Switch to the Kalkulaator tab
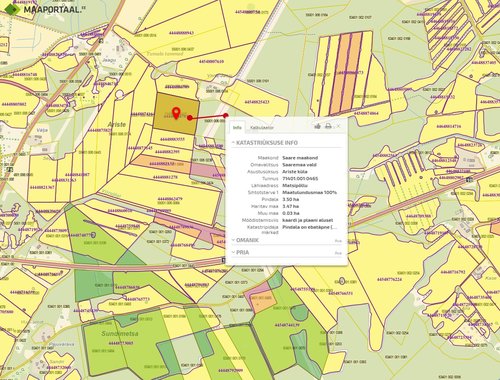The width and height of the screenshot is (500, 380). 262,127
